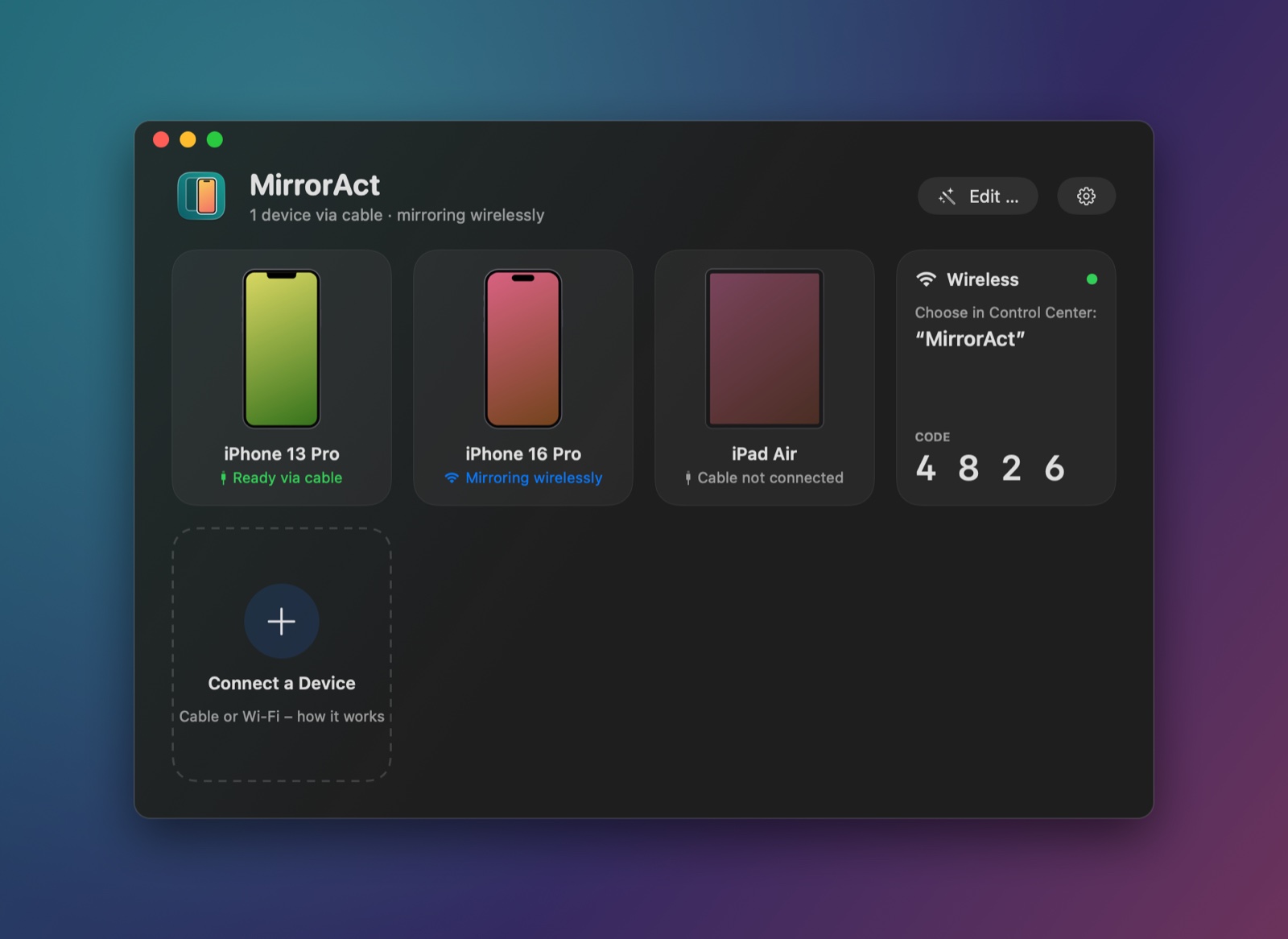Select the iPad Air tablet thumbnail

point(765,349)
